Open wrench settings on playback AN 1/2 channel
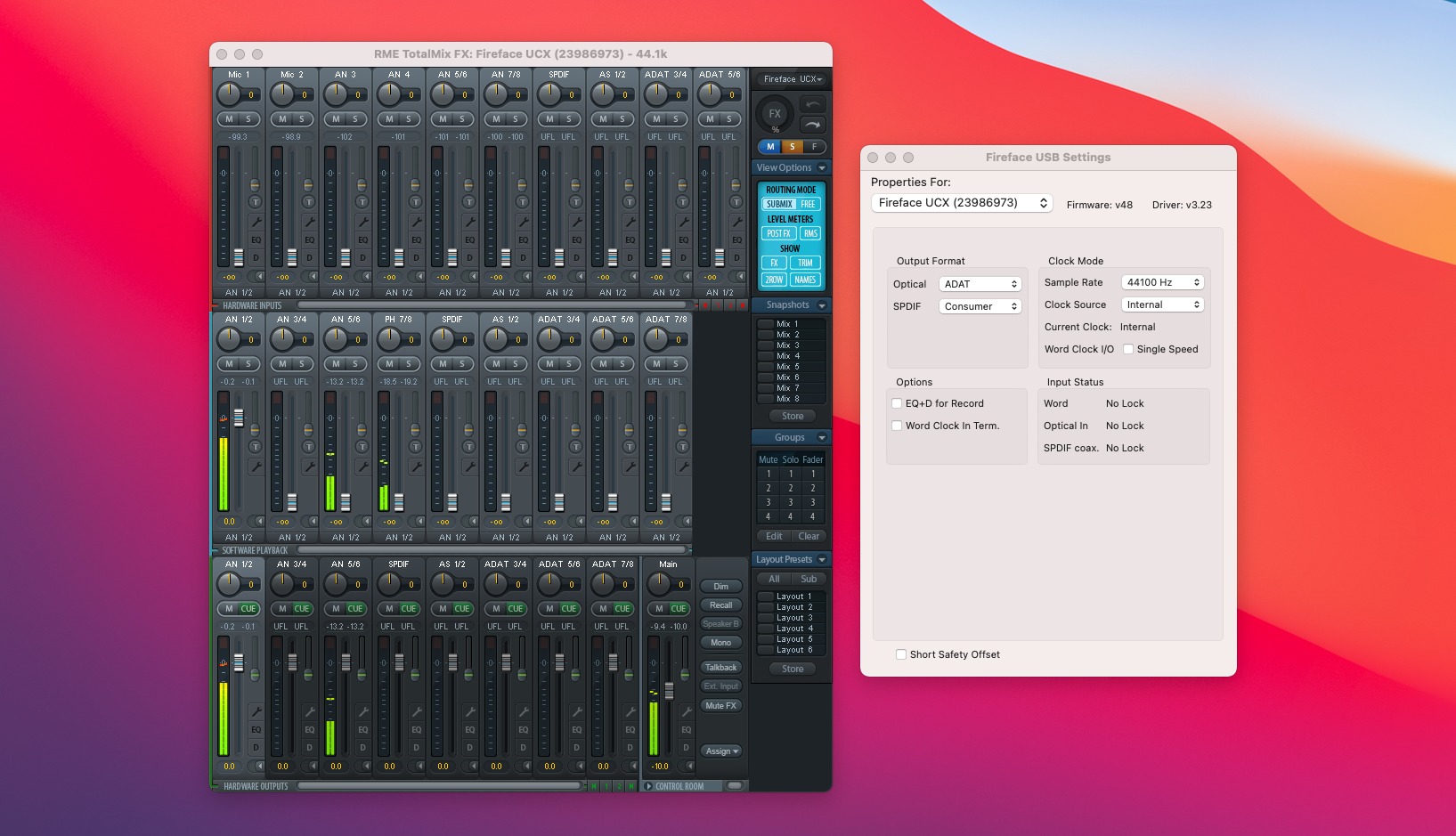This screenshot has width=1456, height=836. [256, 467]
